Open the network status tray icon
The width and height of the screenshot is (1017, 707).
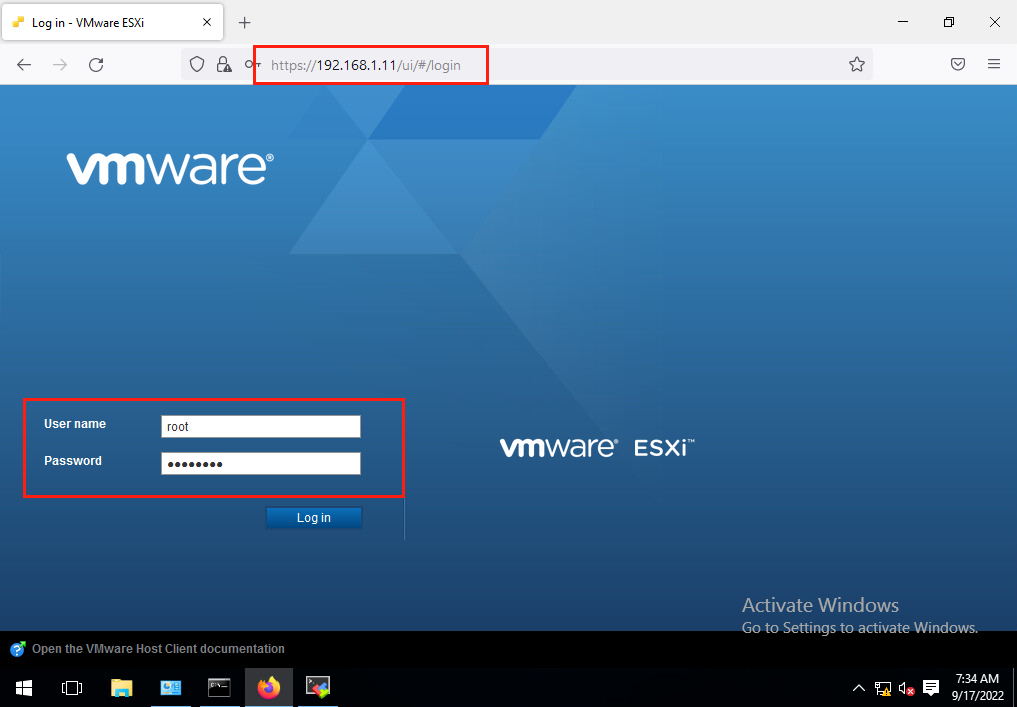coord(883,688)
